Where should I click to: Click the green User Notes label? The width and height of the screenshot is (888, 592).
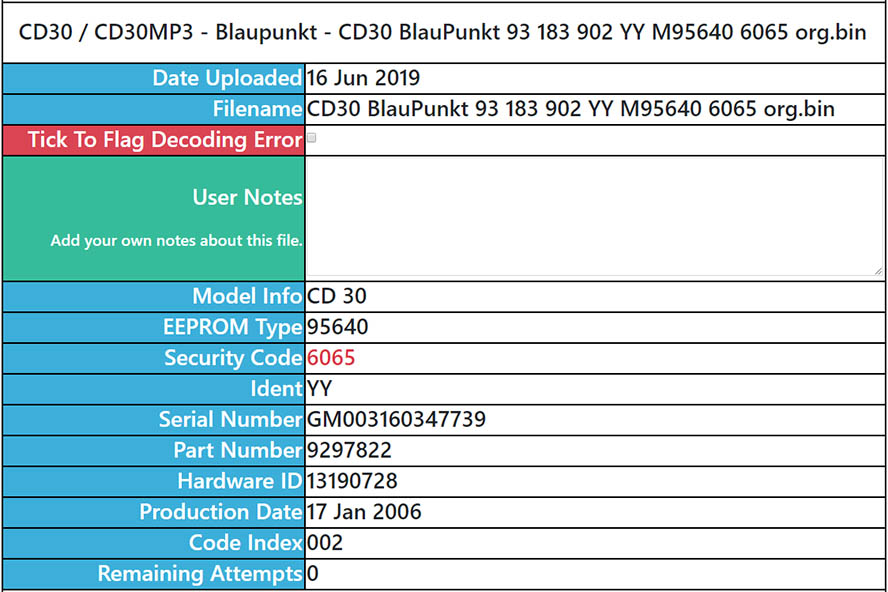pyautogui.click(x=247, y=197)
